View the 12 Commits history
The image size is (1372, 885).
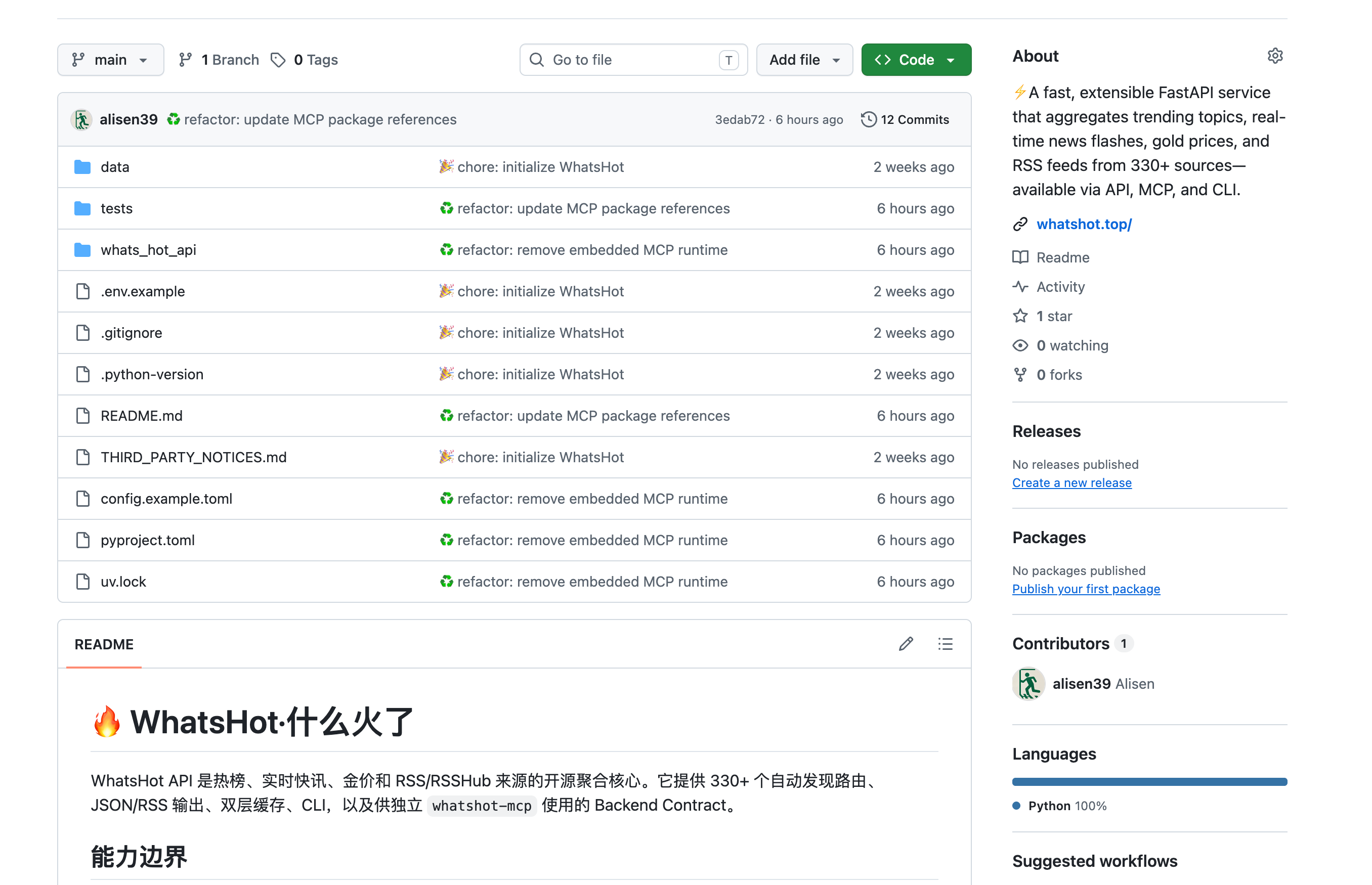point(905,119)
